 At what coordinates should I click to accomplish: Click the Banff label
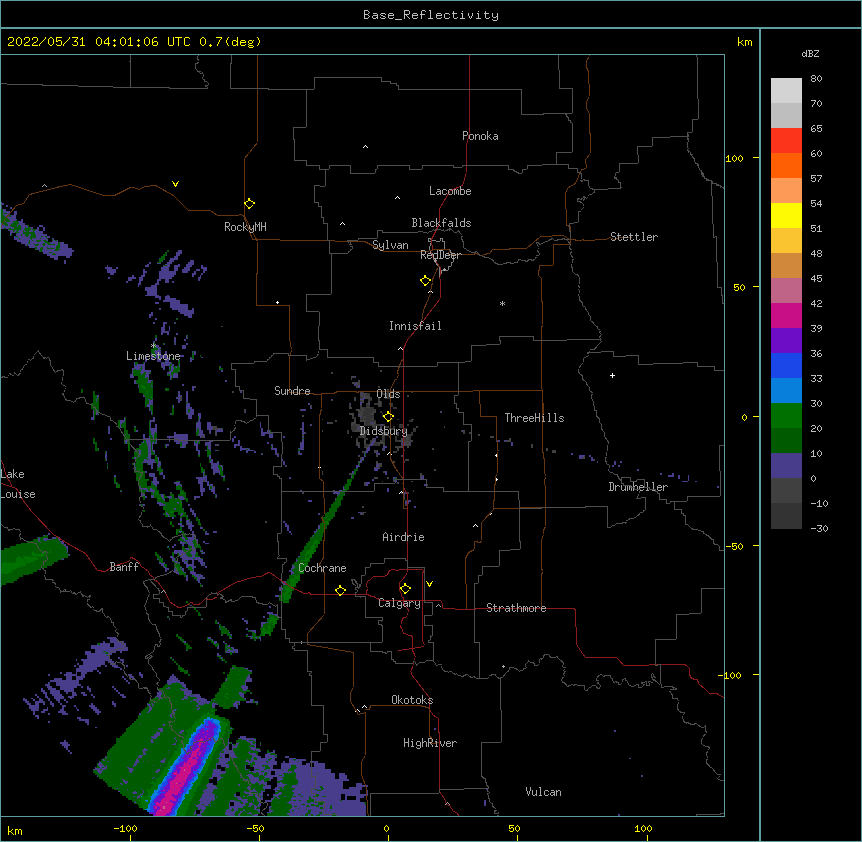(x=124, y=567)
